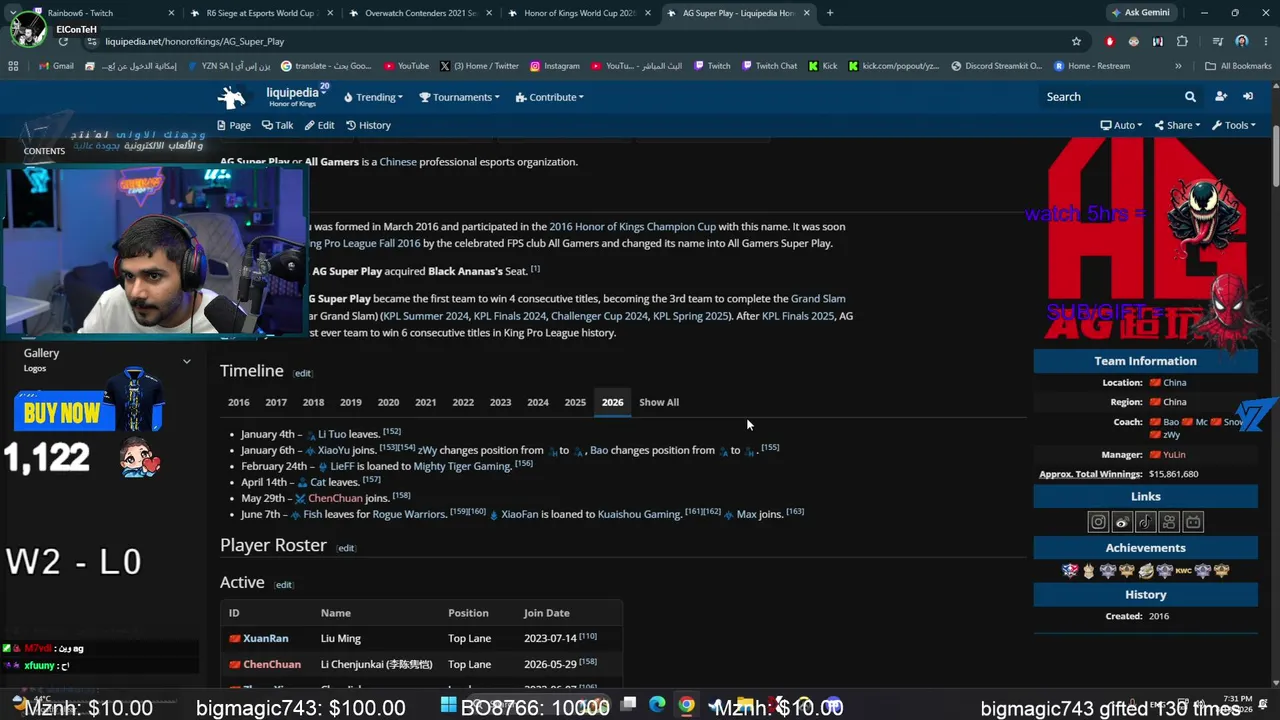Open the ChenChuan player link in roster

(x=272, y=664)
